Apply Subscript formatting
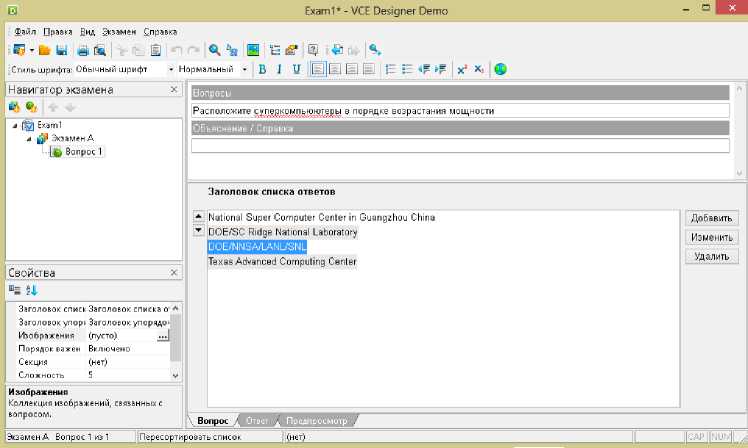The width and height of the screenshot is (748, 448). [479, 69]
